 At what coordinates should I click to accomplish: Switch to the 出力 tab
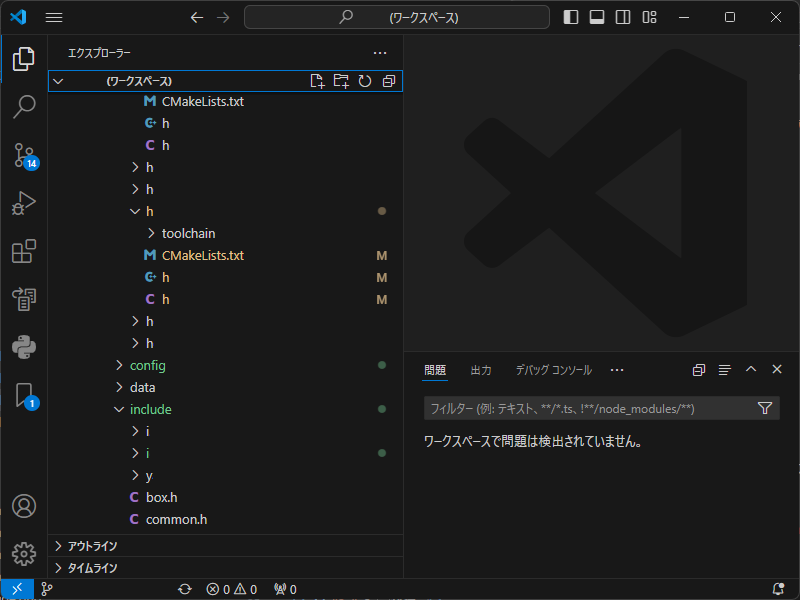pos(481,370)
